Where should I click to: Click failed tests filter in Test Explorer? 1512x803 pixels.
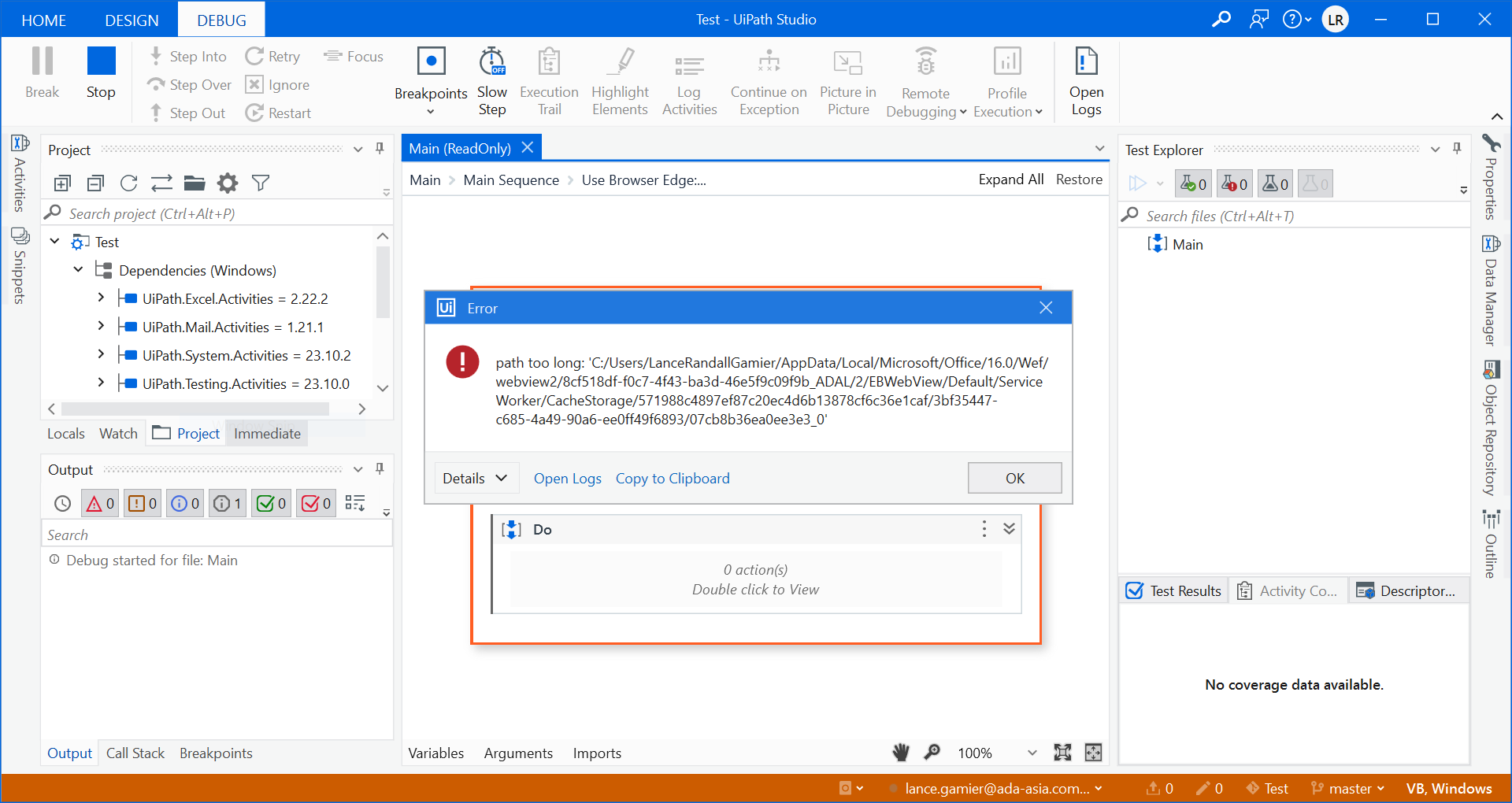(x=1234, y=183)
